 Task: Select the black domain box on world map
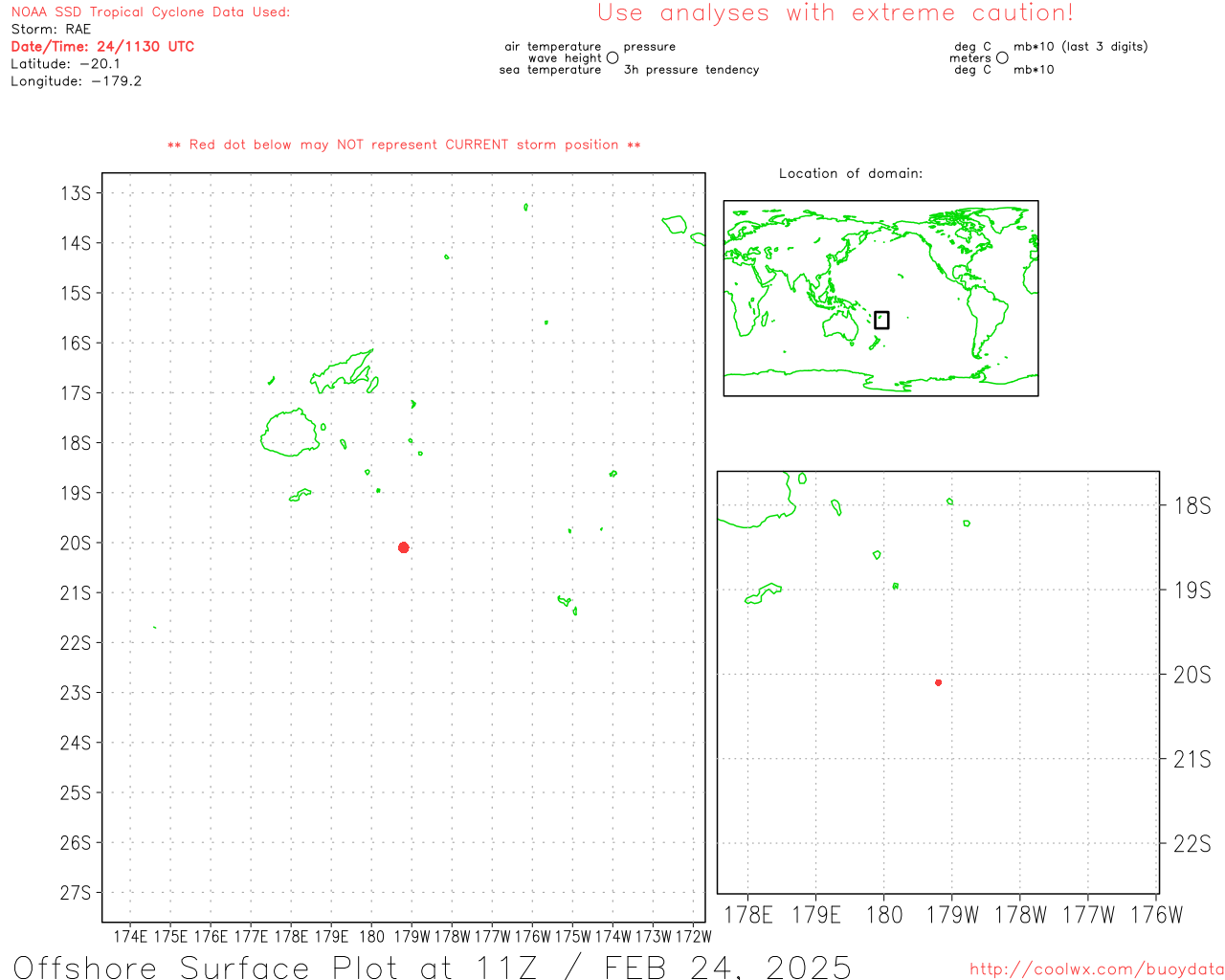pos(881,320)
